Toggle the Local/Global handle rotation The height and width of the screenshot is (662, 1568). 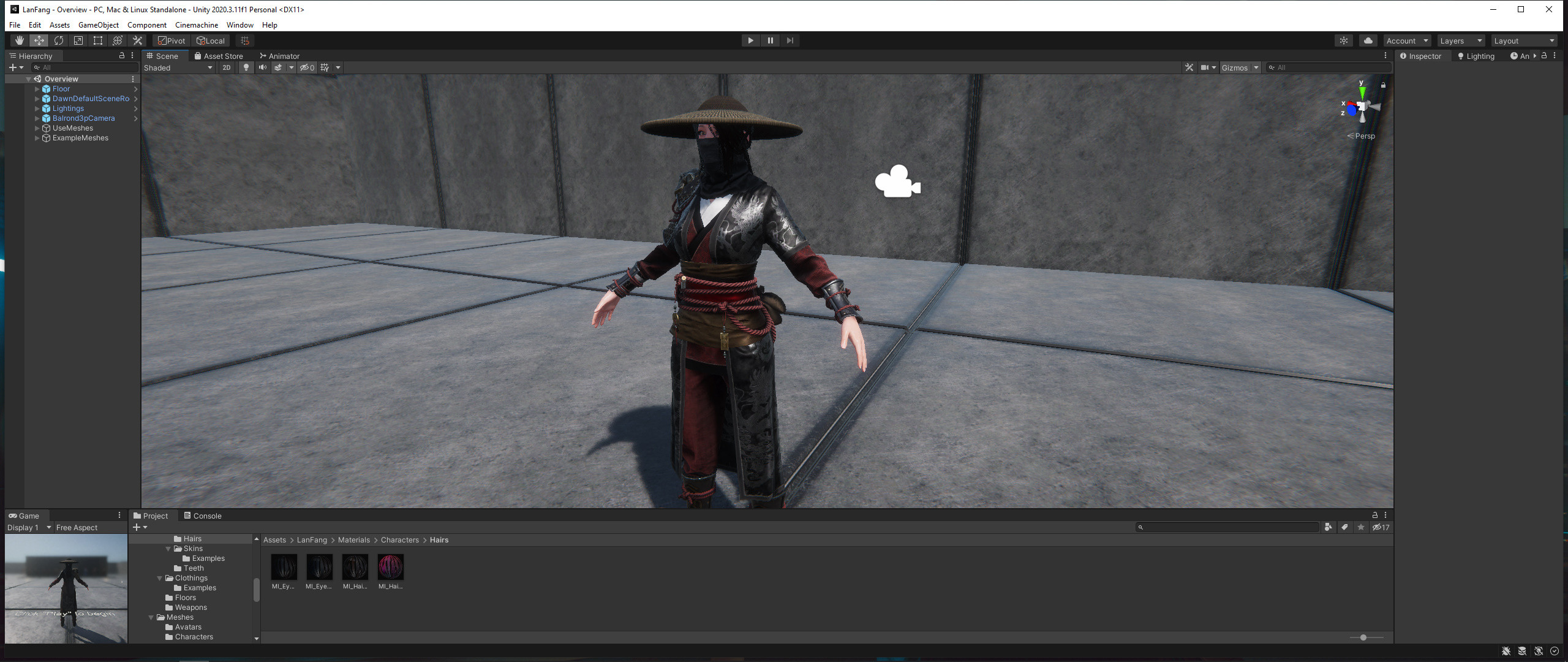point(211,40)
